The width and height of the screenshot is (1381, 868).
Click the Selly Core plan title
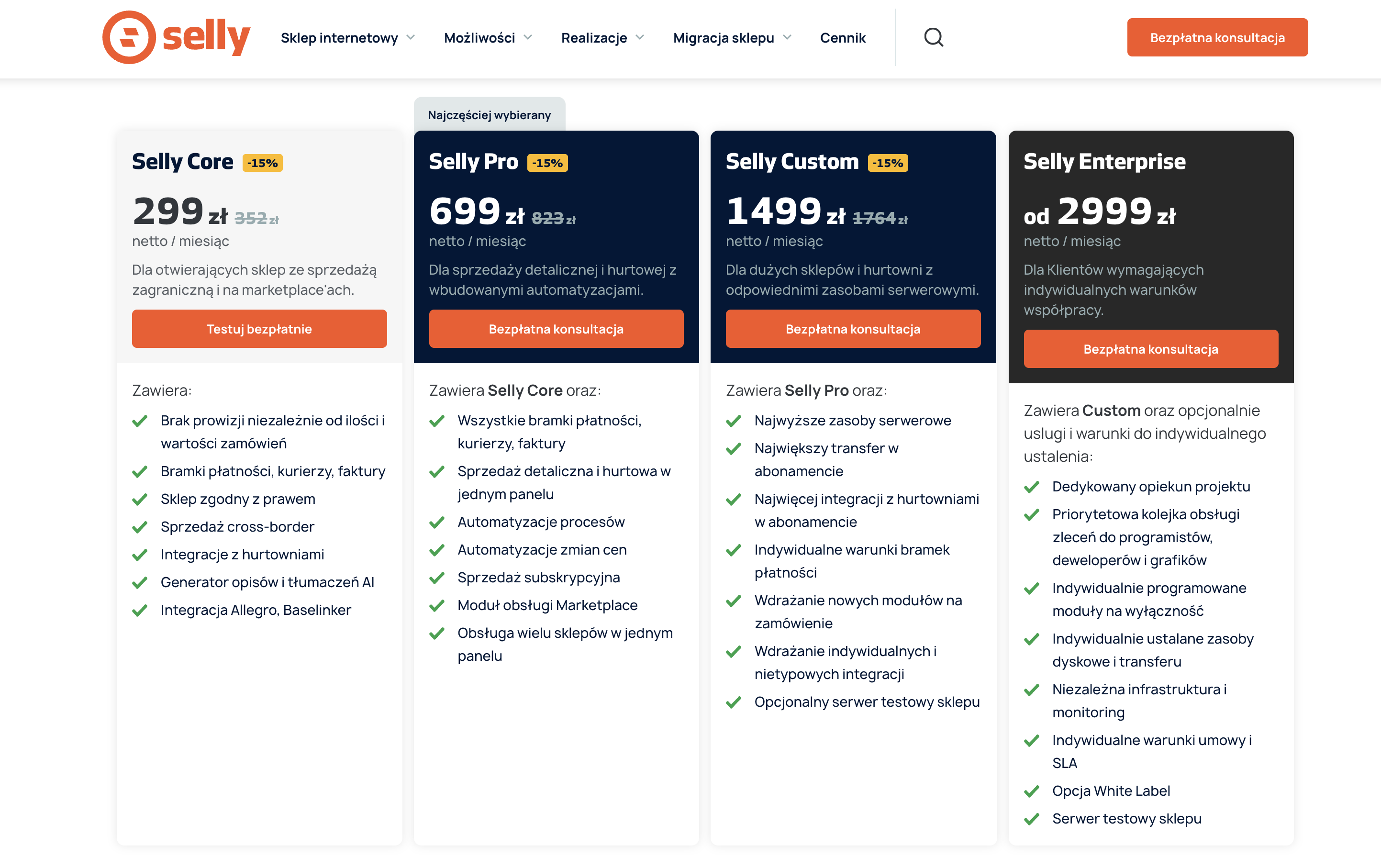pos(182,162)
